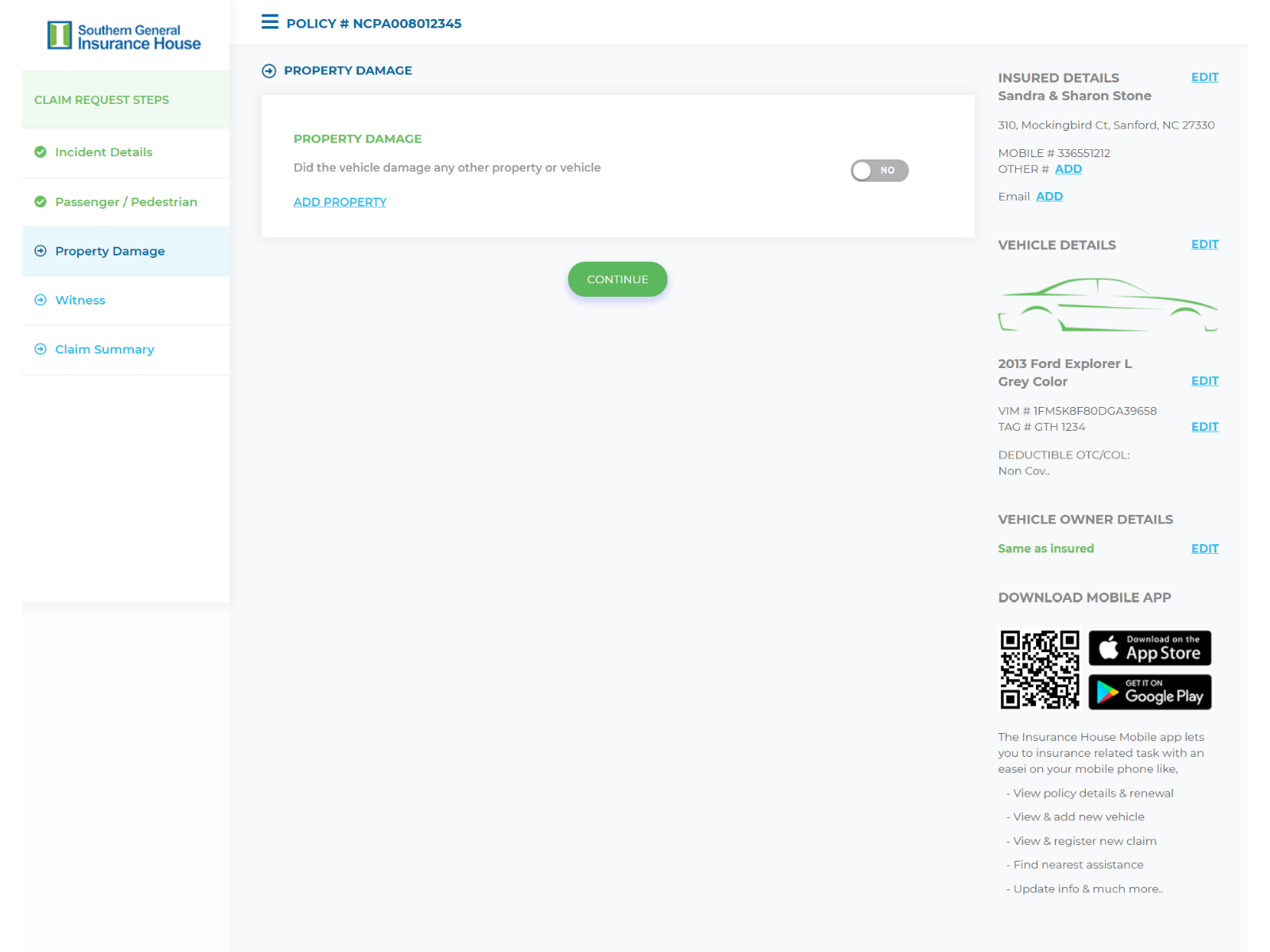Viewport: 1270px width, 952px height.
Task: Click the checkmark icon next to Passenger / Pedestrian
Action: [40, 202]
